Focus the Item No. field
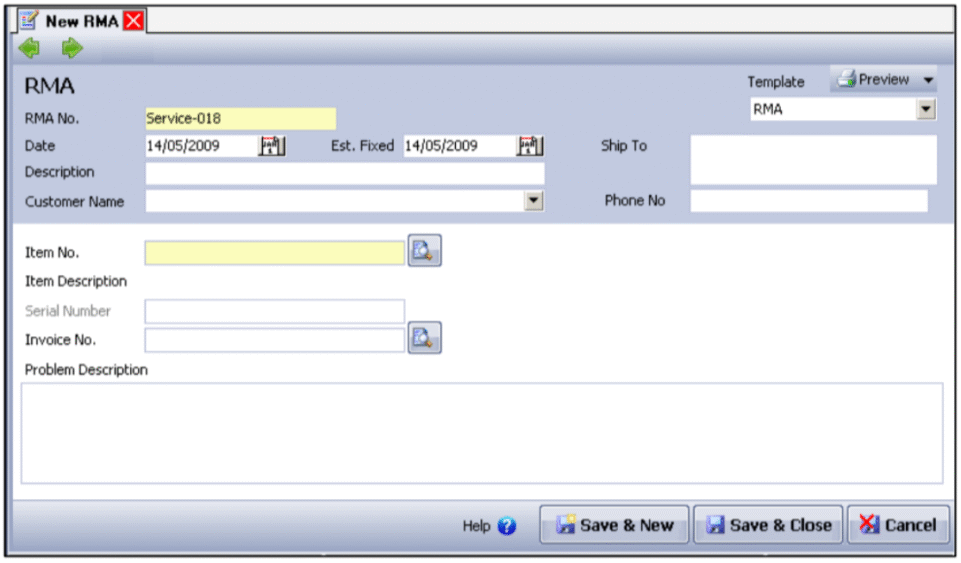The image size is (961, 563). (x=275, y=252)
